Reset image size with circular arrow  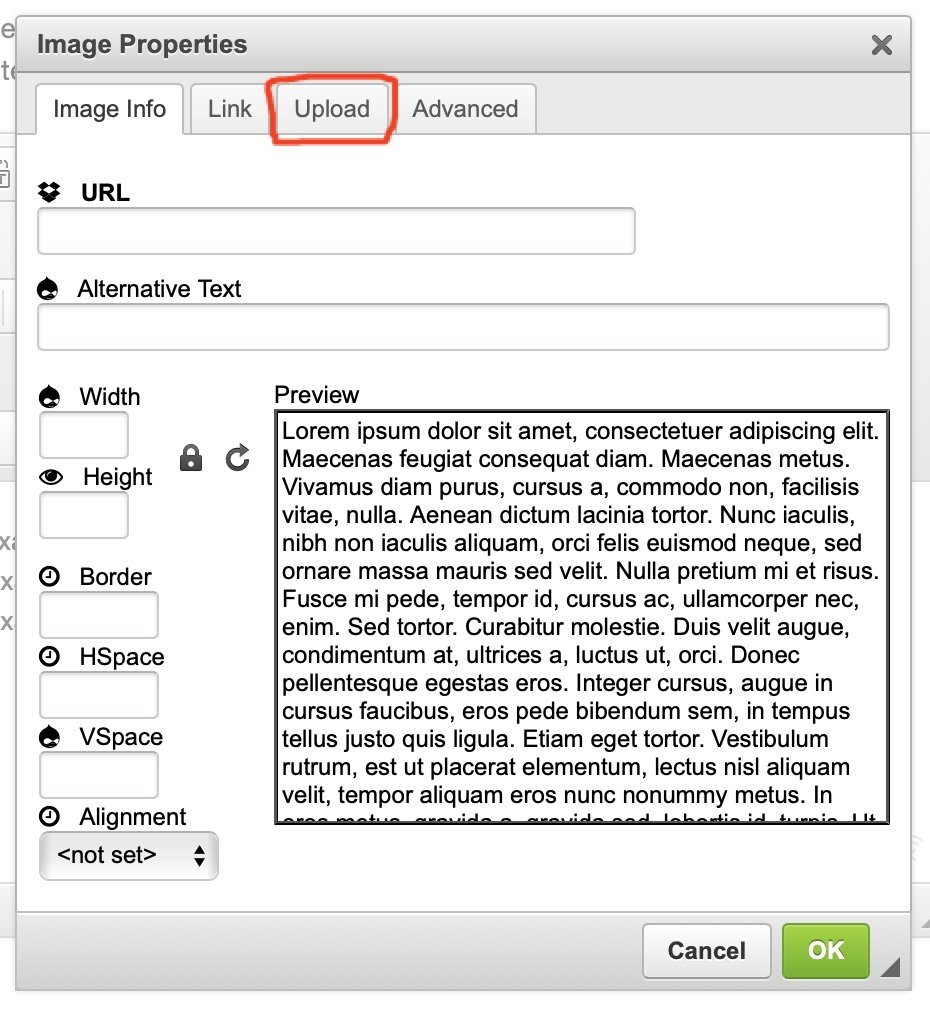(x=237, y=458)
